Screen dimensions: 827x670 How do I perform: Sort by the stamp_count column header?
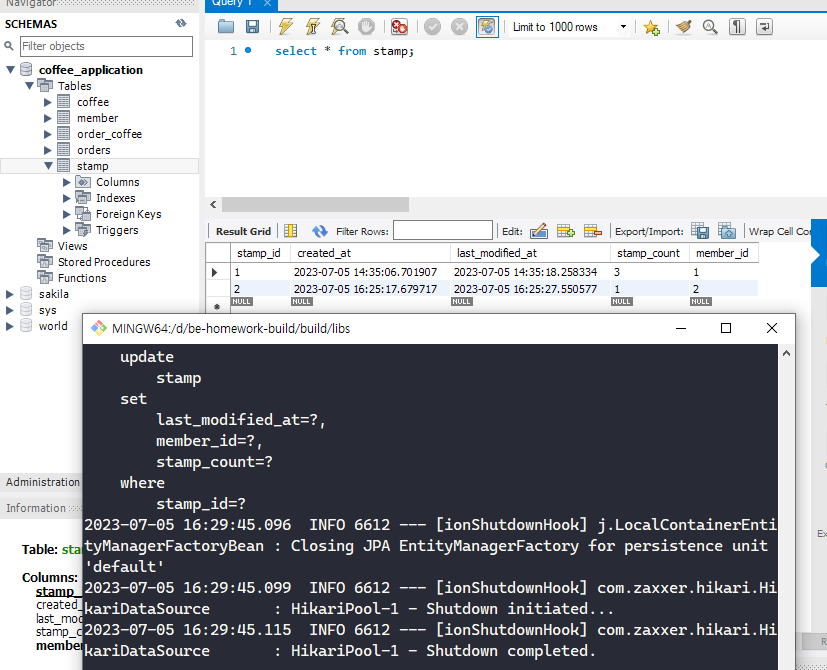649,253
